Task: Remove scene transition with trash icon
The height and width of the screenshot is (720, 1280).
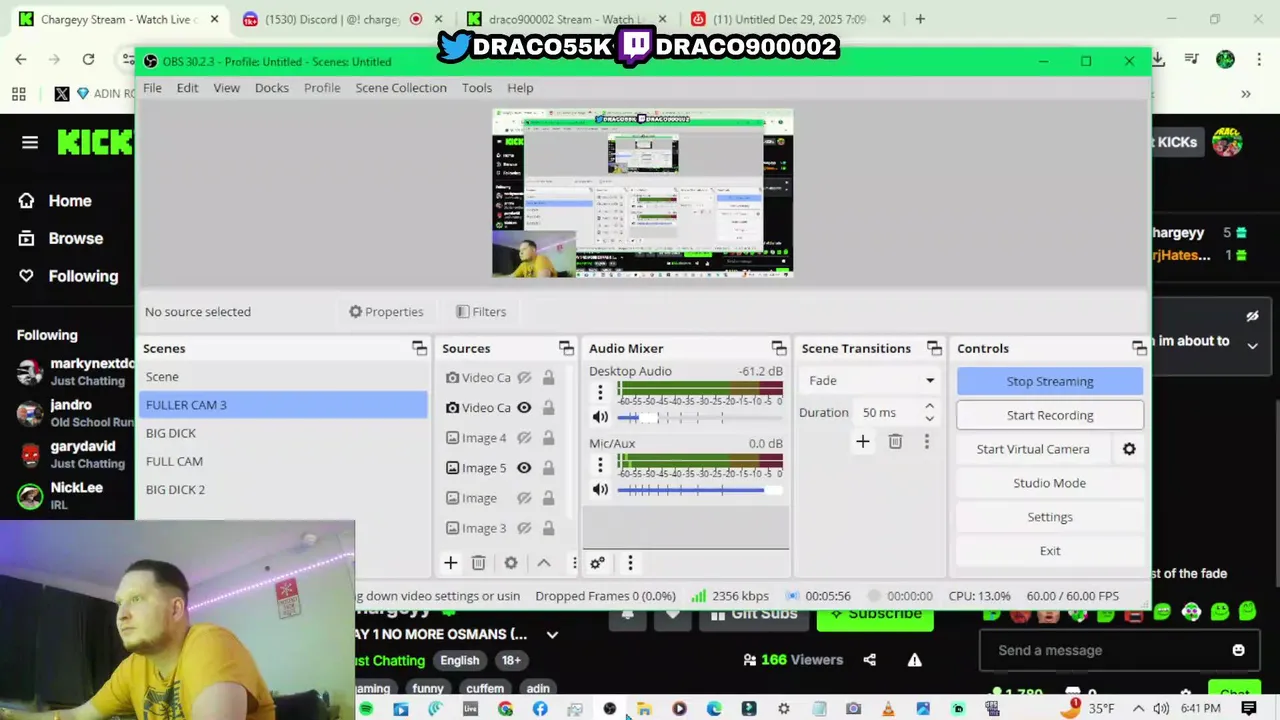Action: 895,441
